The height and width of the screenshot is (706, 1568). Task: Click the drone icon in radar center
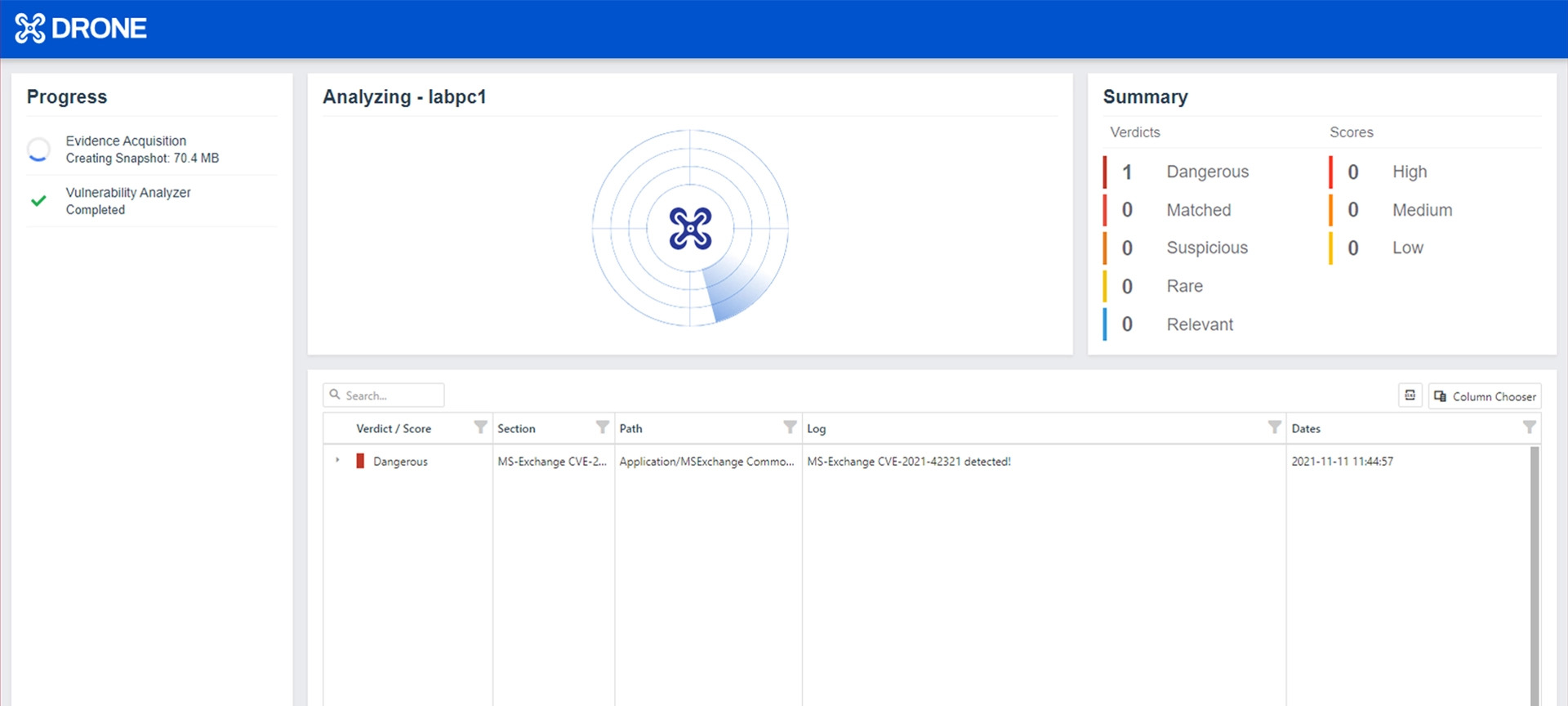coord(690,228)
